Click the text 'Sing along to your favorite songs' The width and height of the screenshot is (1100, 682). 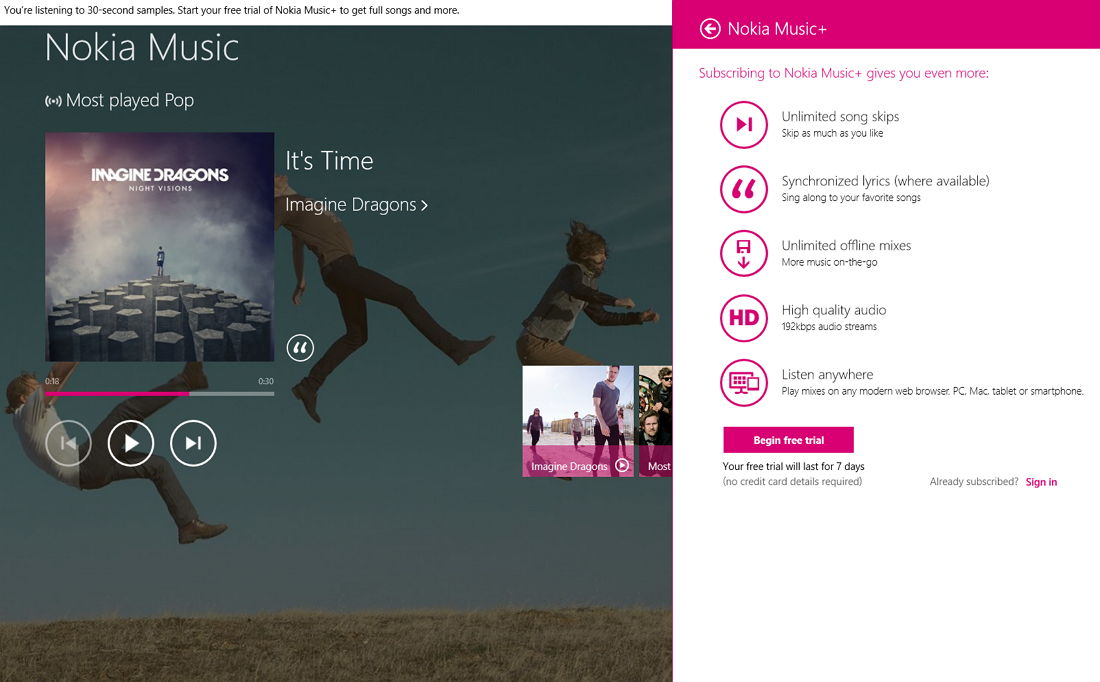[851, 198]
